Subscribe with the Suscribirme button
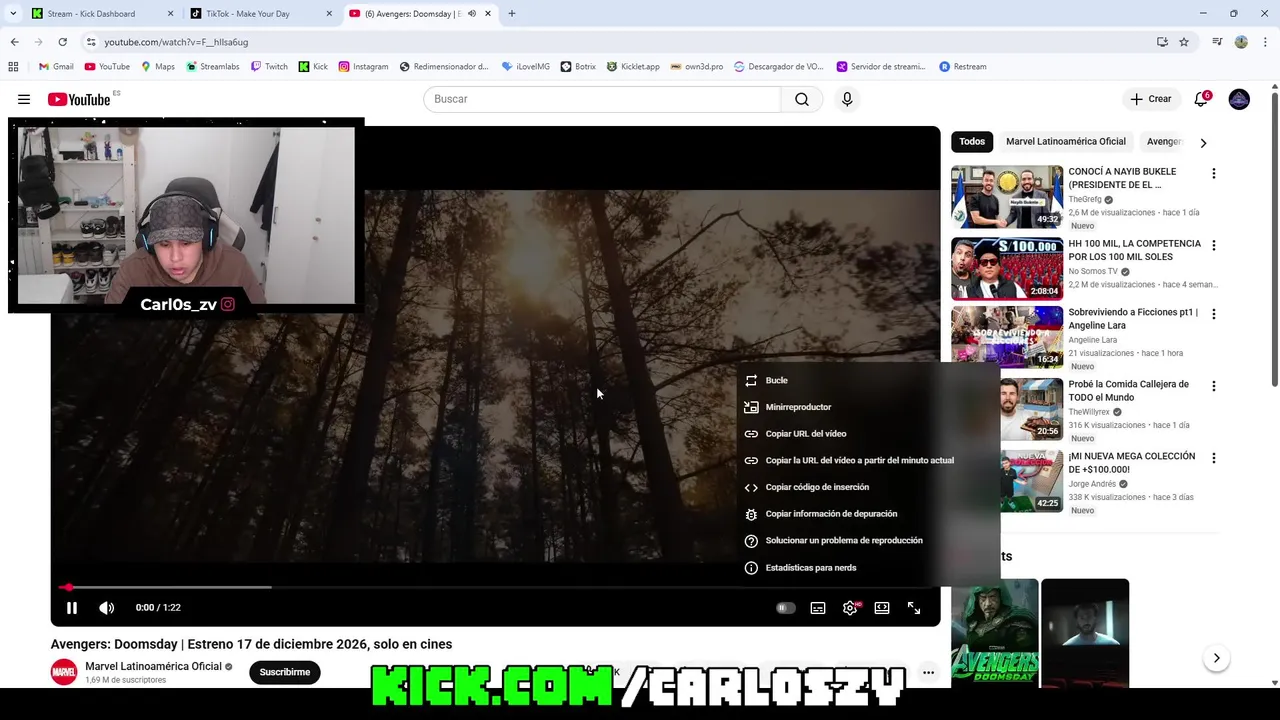 [285, 672]
